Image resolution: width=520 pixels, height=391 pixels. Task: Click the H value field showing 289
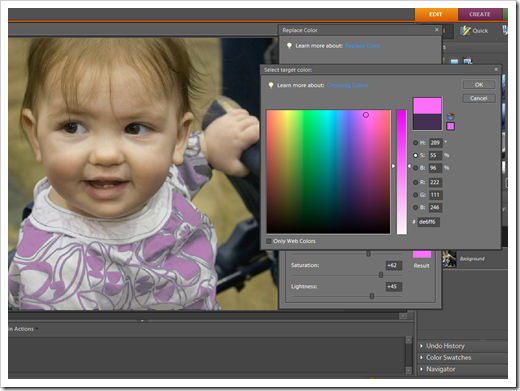click(x=435, y=143)
